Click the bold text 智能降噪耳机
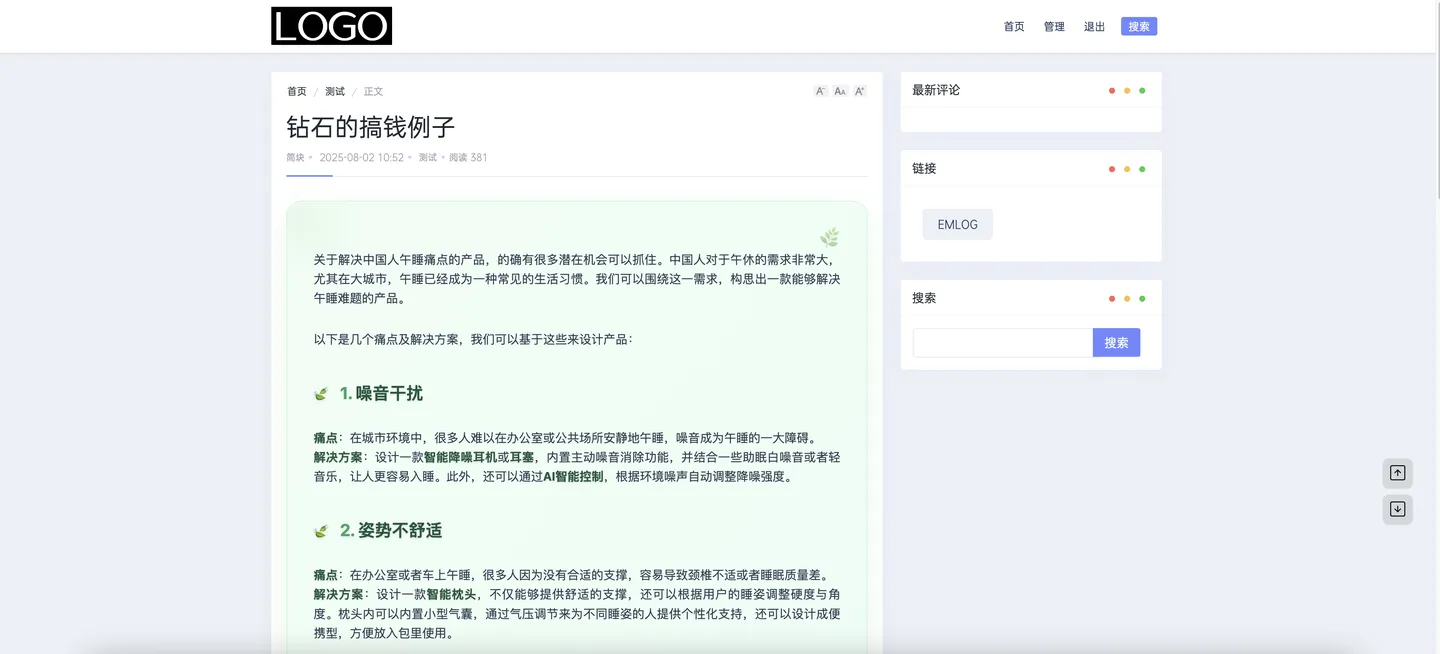This screenshot has width=1440, height=654. [x=460, y=457]
